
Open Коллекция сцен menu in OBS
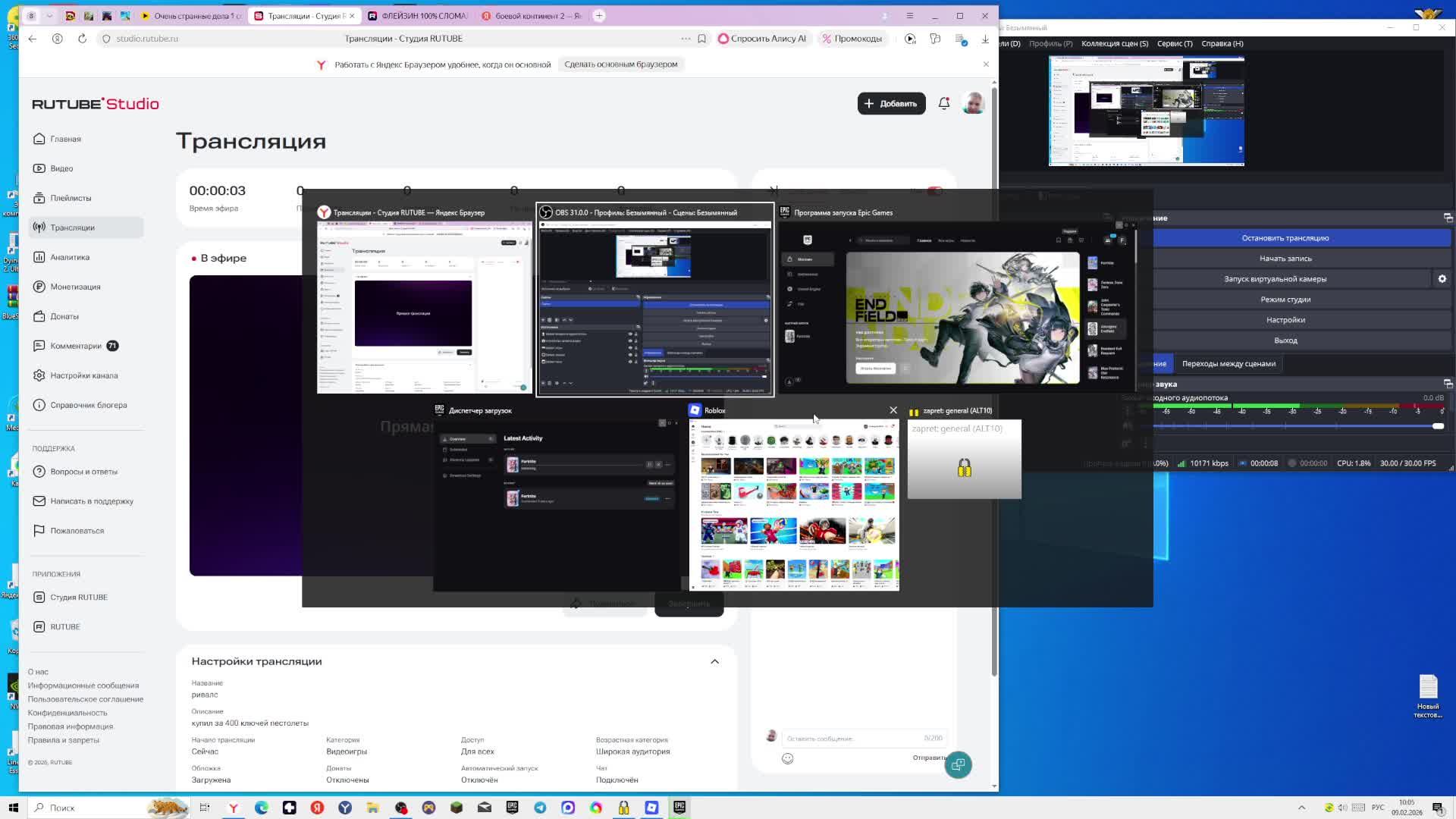[x=1114, y=43]
